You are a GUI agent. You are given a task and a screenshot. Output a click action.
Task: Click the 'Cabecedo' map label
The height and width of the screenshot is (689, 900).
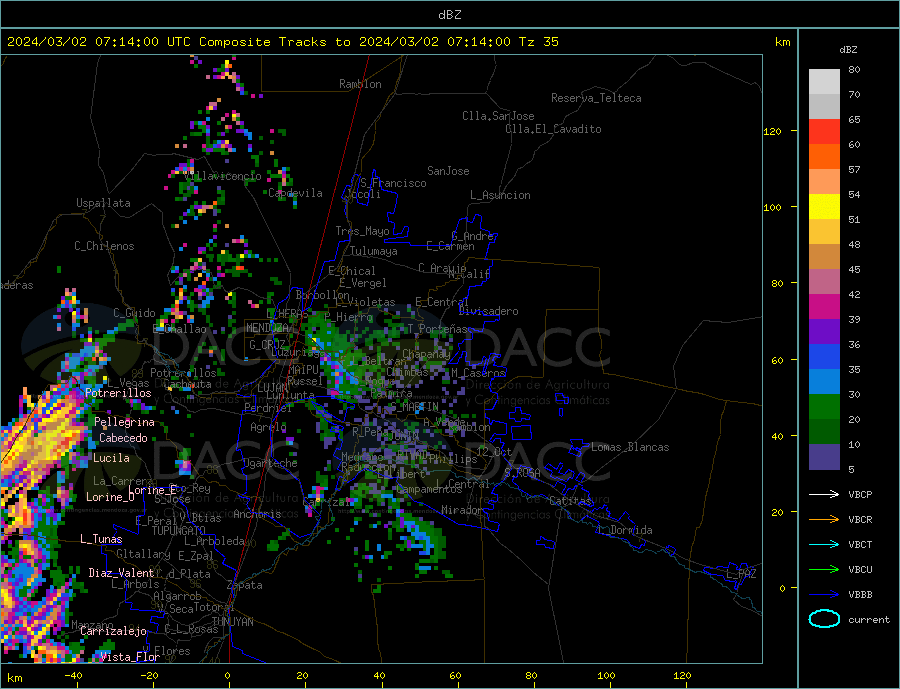123,438
